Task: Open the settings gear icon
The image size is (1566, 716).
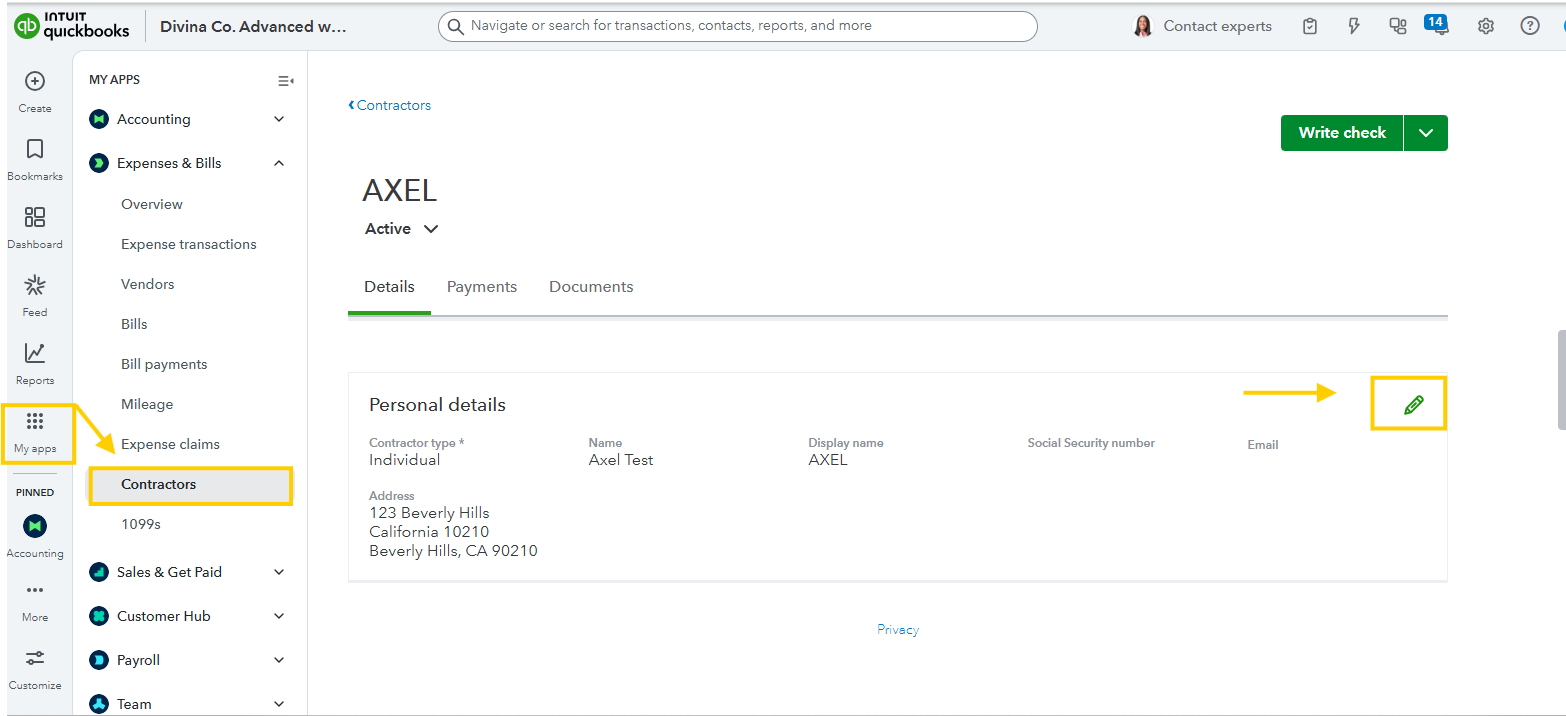Action: [1485, 27]
